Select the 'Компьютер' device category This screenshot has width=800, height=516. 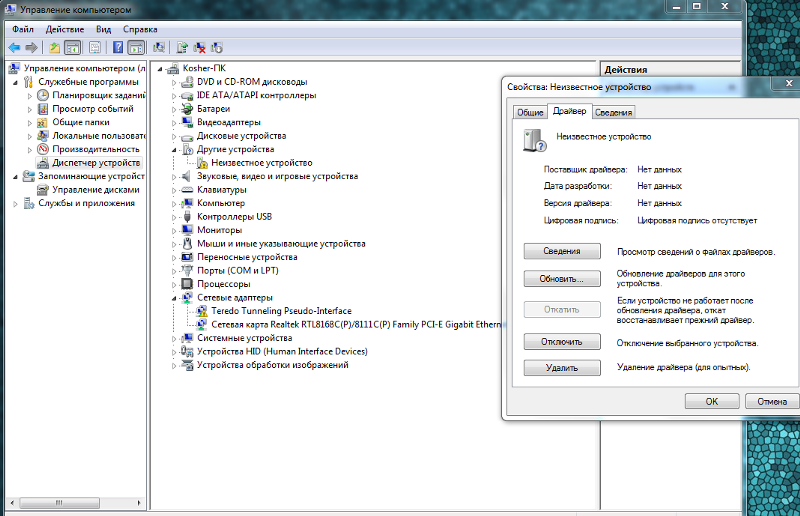click(x=221, y=203)
